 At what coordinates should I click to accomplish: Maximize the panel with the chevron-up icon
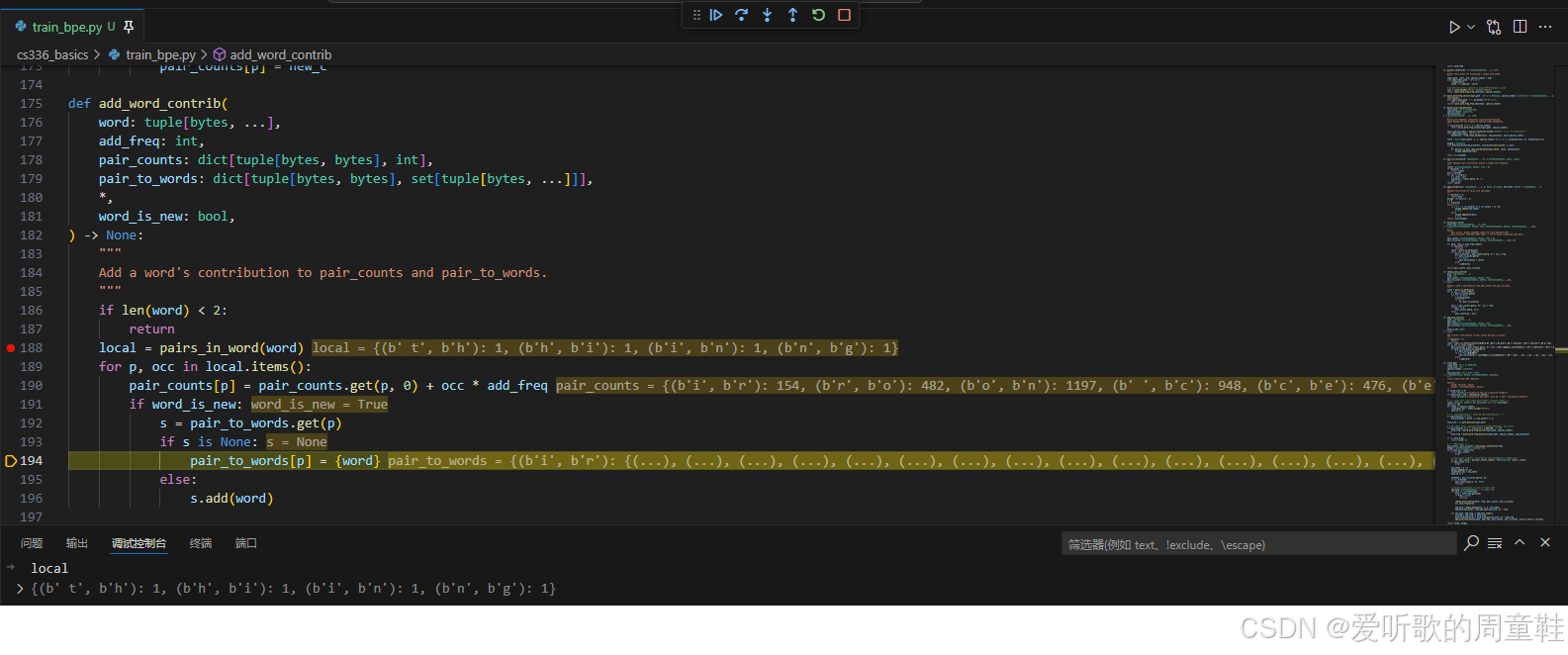[x=1520, y=542]
